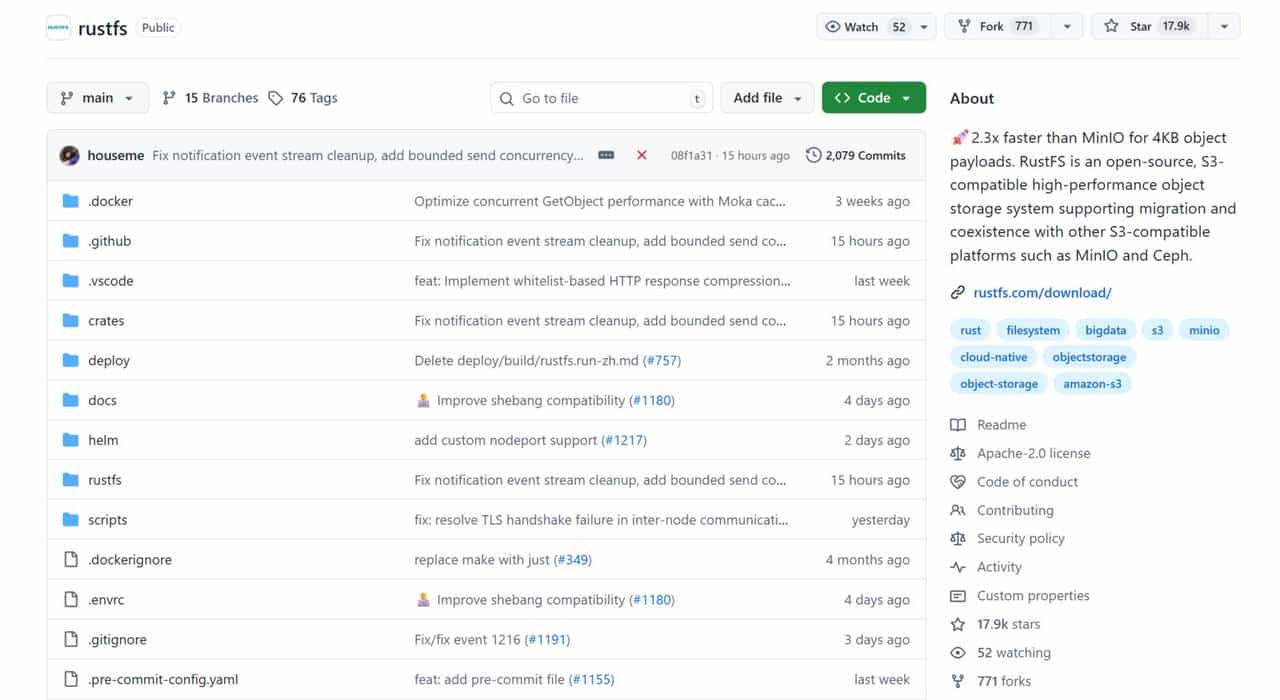
Task: Open the rustfs.com/download link
Action: pos(1042,292)
